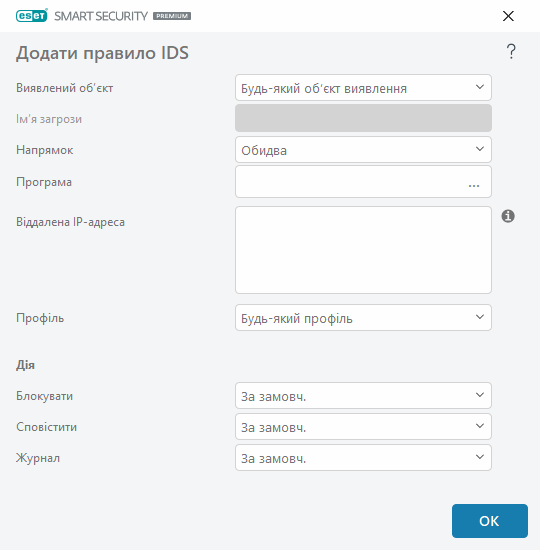Screen dimensions: 540x550
Task: Expand the Напрямок dropdown showing Обидва
Action: point(363,150)
